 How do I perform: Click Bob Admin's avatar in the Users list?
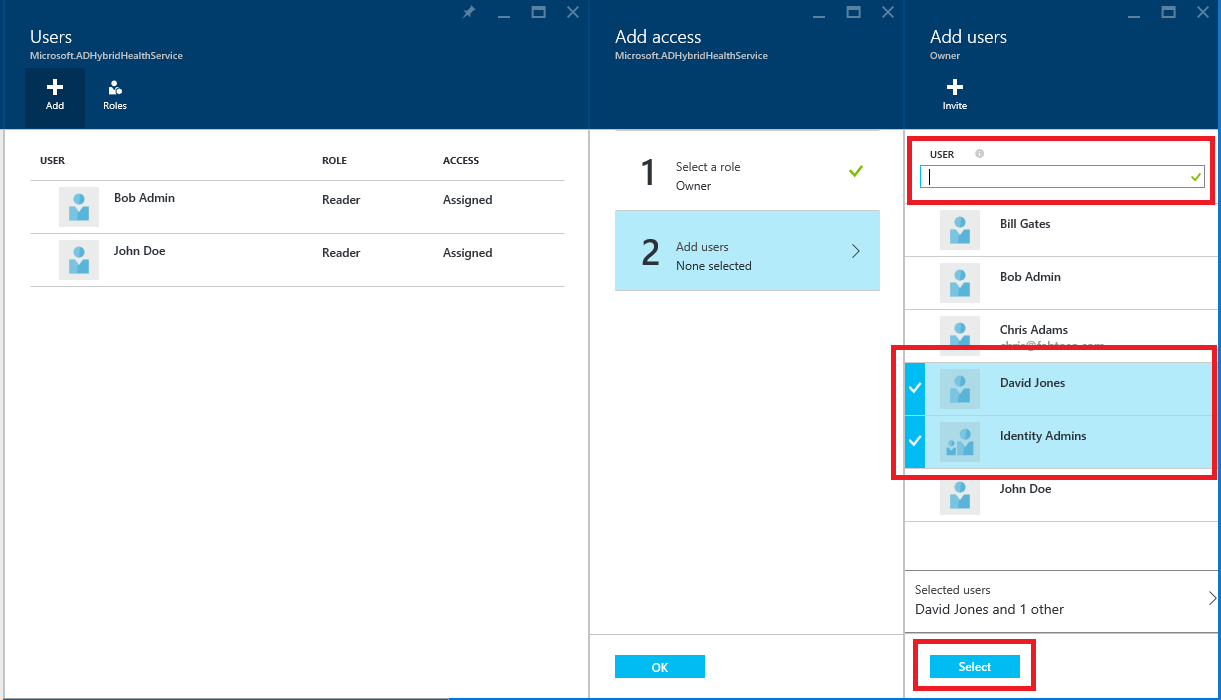[x=79, y=207]
